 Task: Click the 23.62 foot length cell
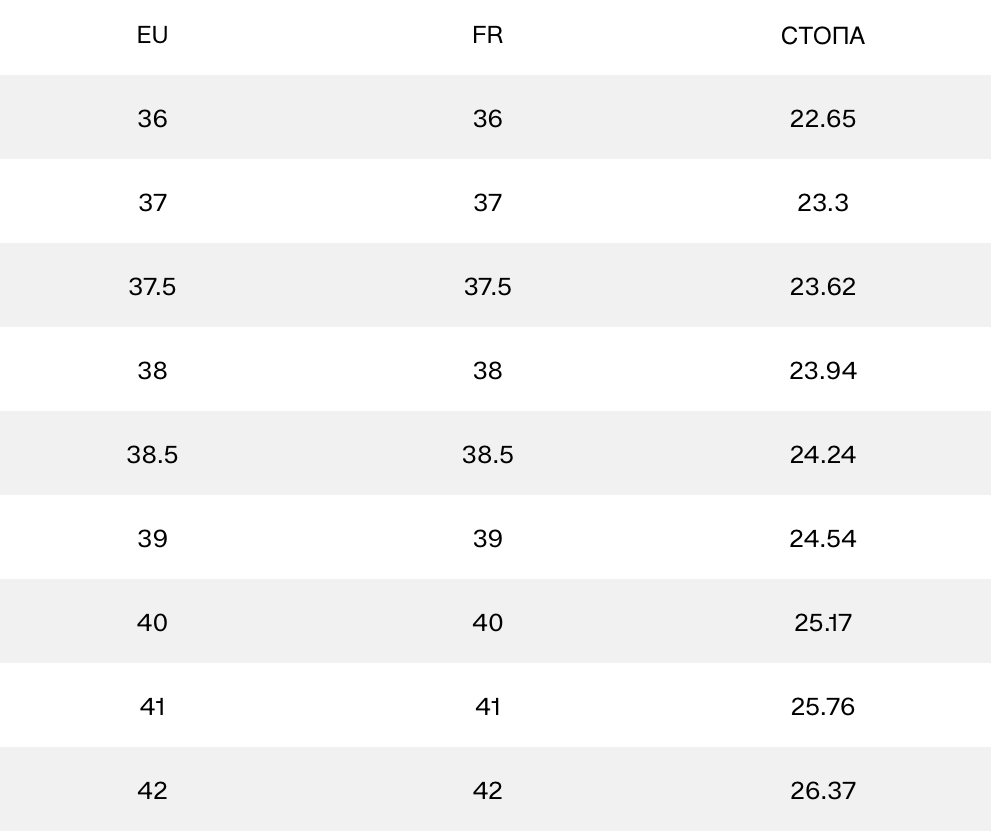click(x=822, y=287)
